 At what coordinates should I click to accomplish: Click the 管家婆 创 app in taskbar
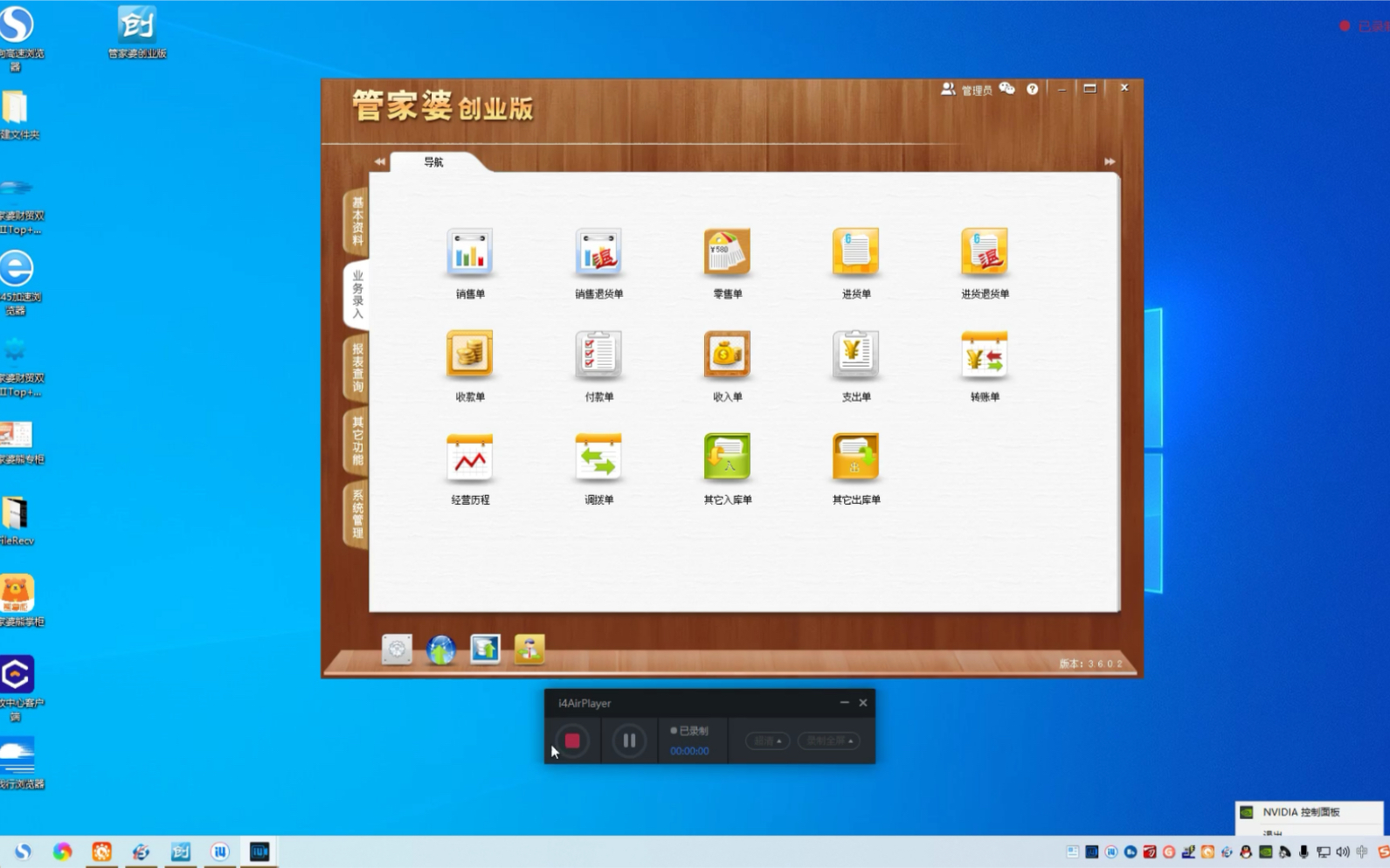tap(181, 851)
